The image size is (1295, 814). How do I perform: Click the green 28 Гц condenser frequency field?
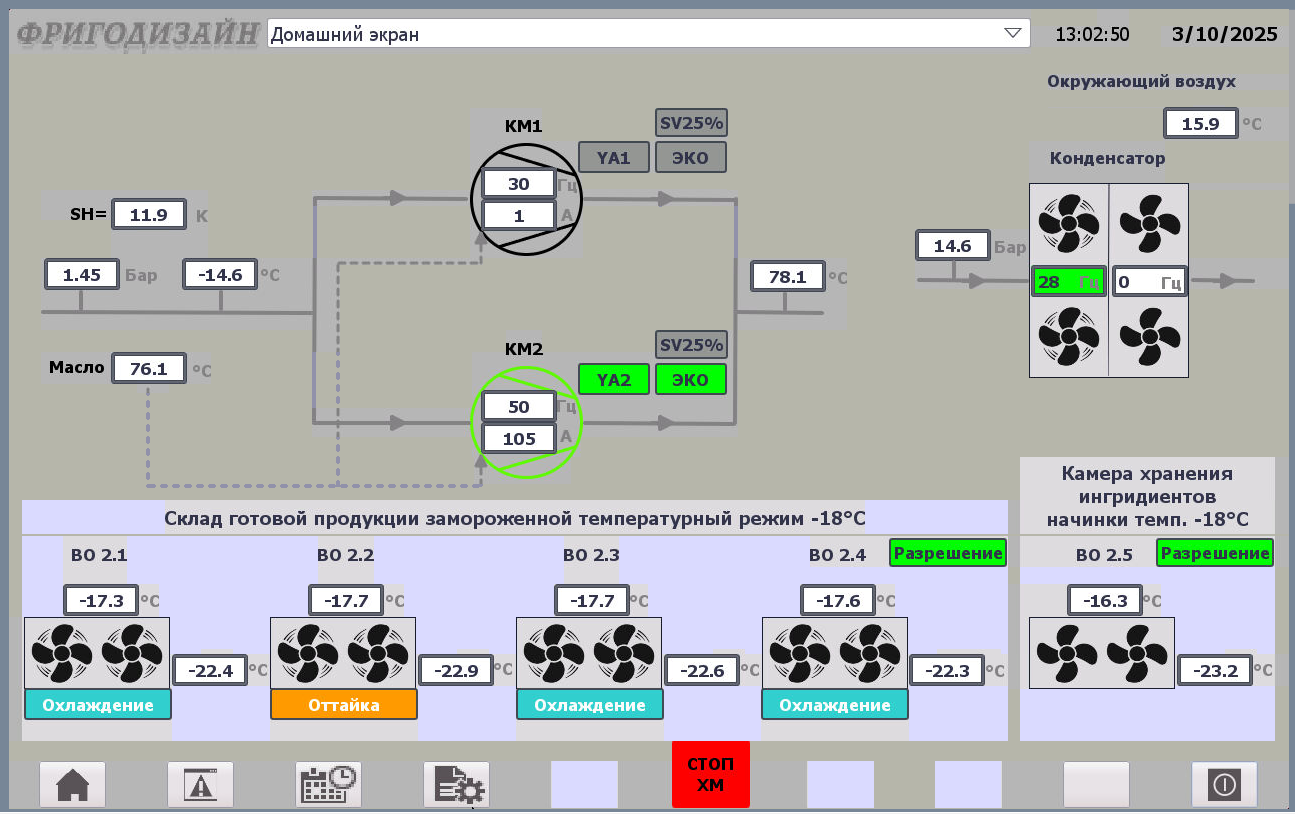1068,283
